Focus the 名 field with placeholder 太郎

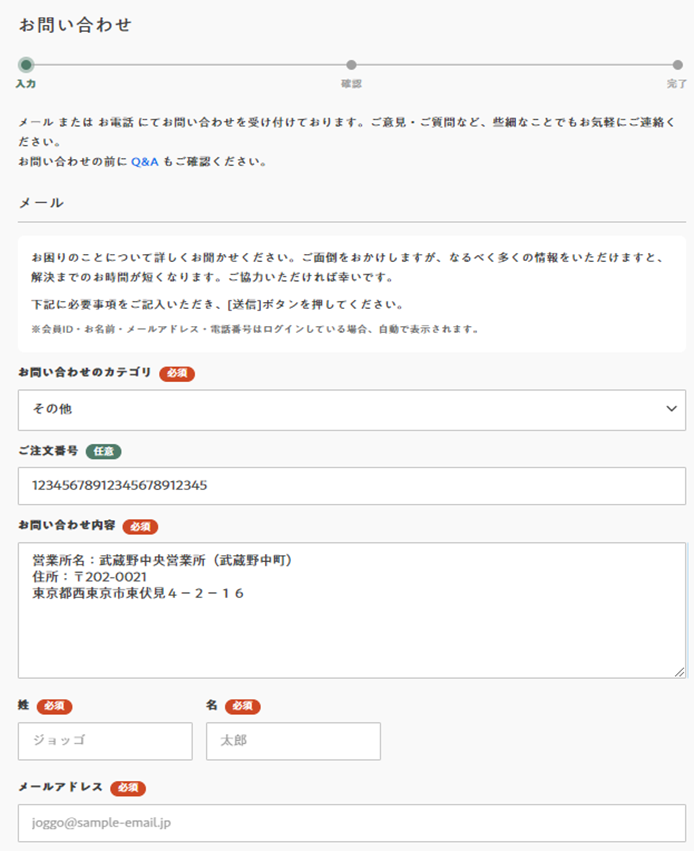pos(293,741)
